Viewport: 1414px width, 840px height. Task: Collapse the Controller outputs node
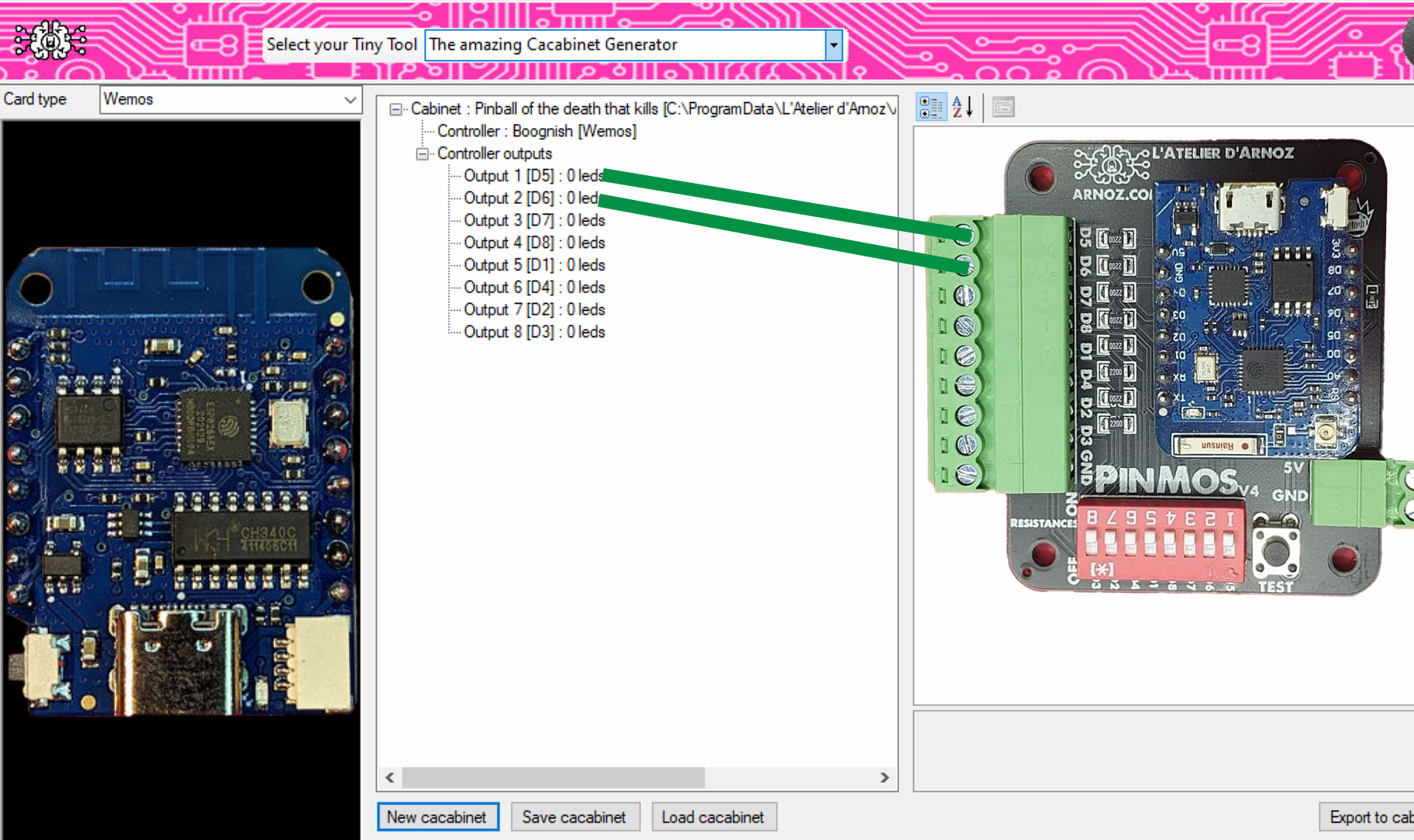(x=422, y=154)
